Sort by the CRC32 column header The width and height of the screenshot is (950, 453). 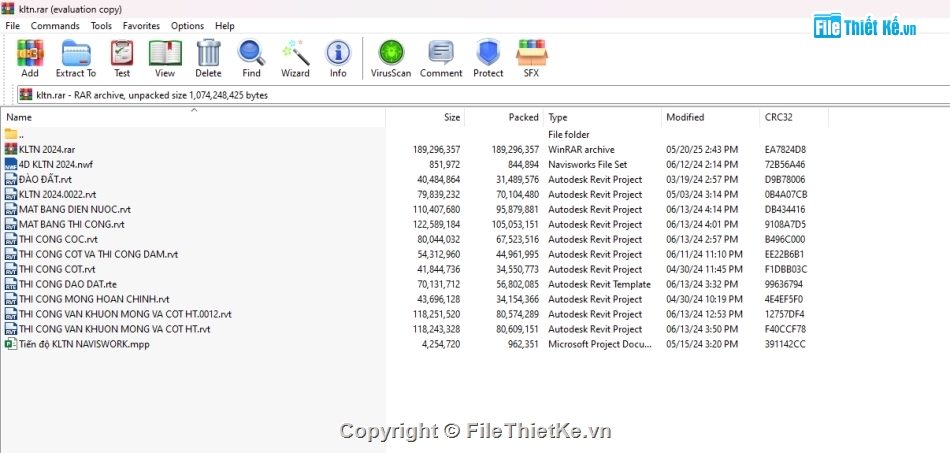[x=794, y=117]
